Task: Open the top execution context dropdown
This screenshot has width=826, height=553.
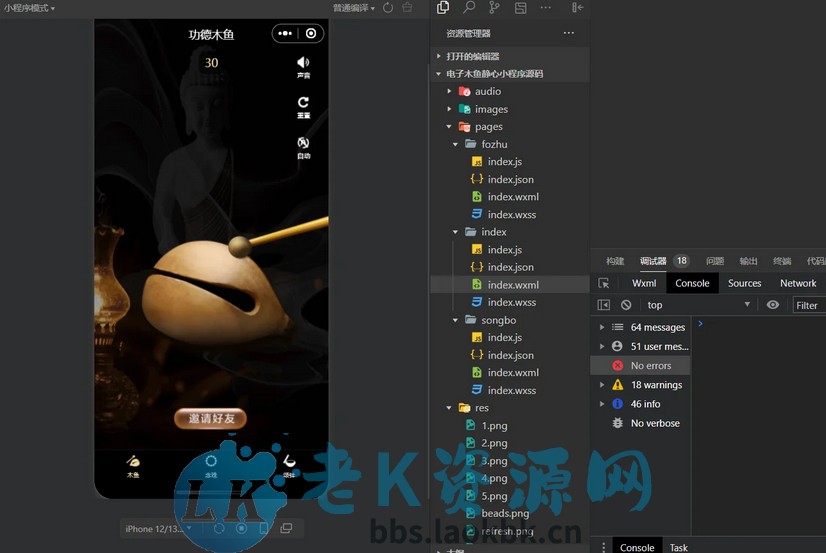Action: 699,305
